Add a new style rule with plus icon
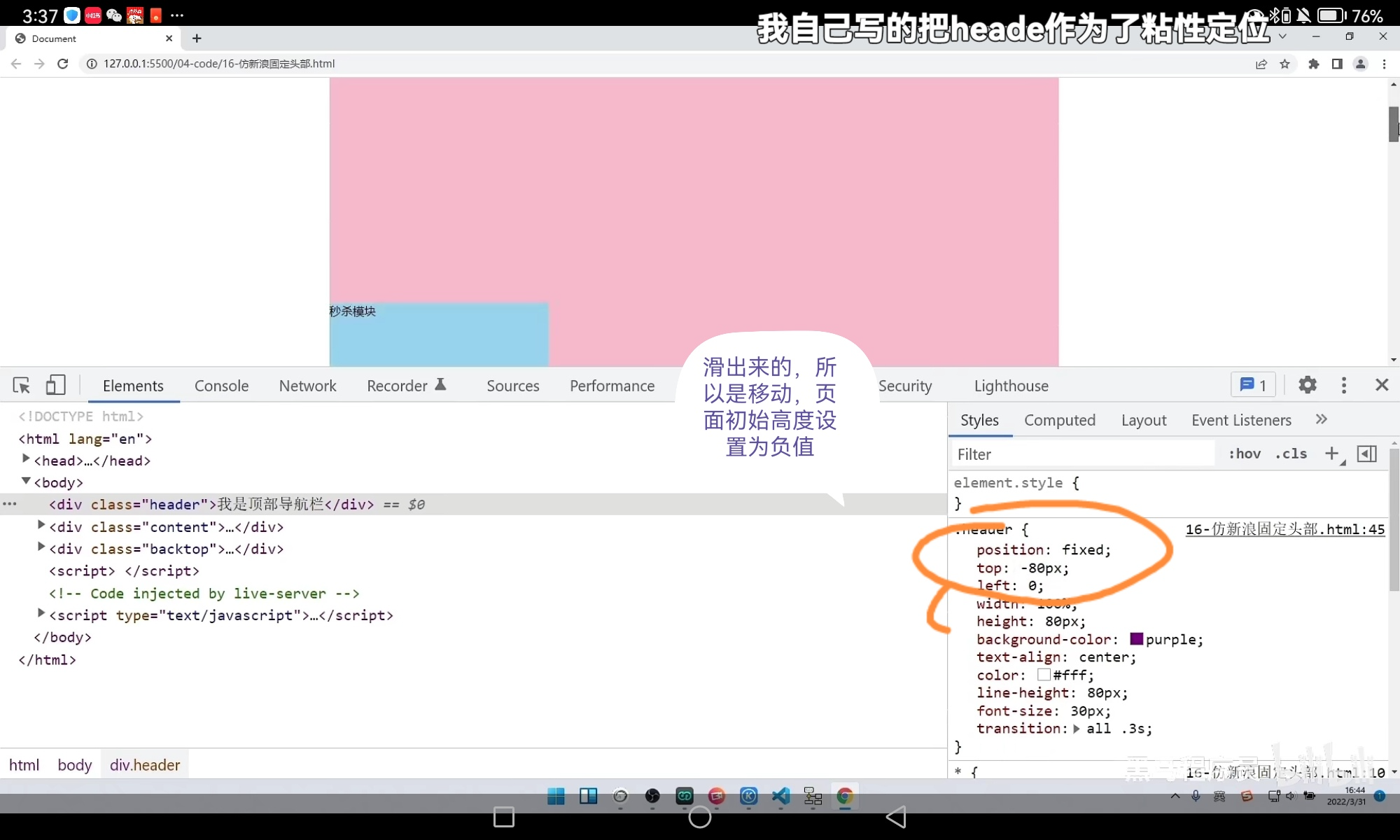1400x840 pixels. click(1333, 454)
